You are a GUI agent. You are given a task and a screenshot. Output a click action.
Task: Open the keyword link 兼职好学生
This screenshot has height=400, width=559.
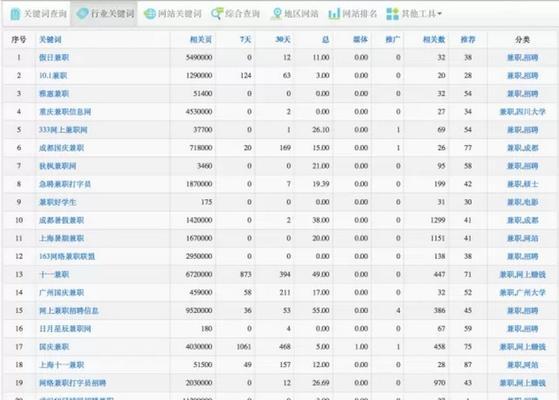tap(58, 202)
